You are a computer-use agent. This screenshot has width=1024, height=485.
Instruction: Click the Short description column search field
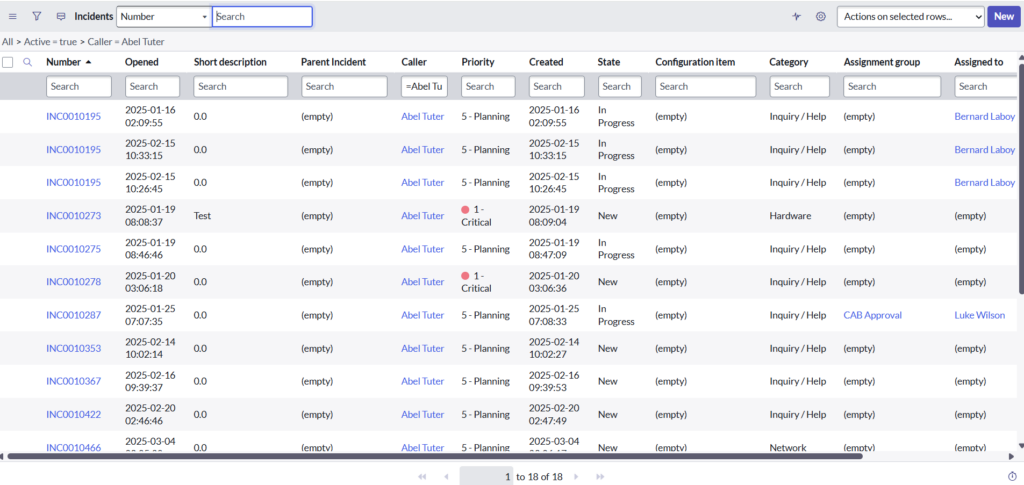pos(240,87)
